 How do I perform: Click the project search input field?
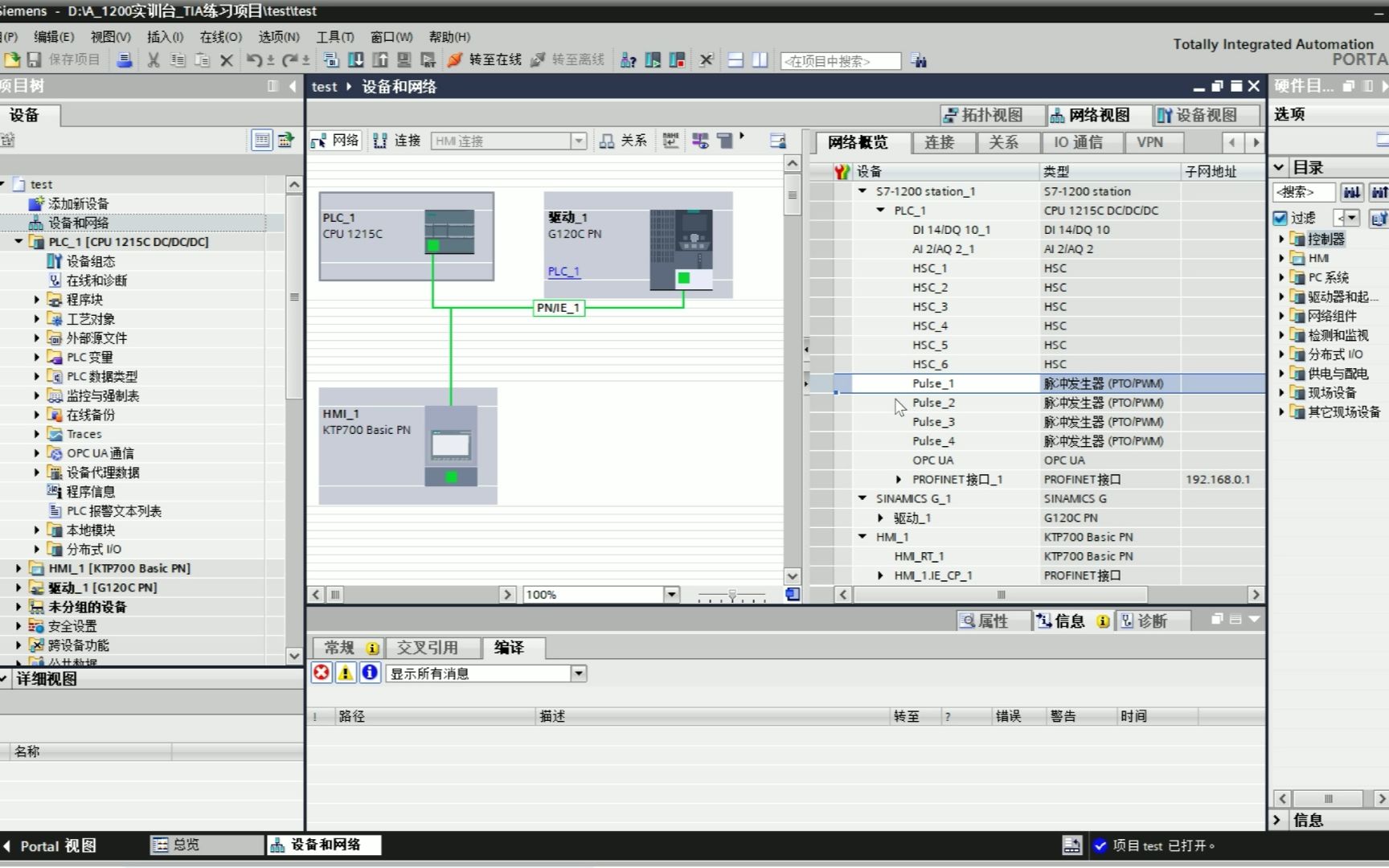coord(840,60)
